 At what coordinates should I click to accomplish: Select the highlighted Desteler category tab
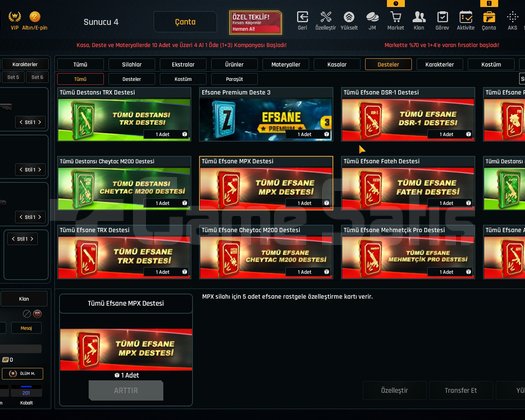388,64
